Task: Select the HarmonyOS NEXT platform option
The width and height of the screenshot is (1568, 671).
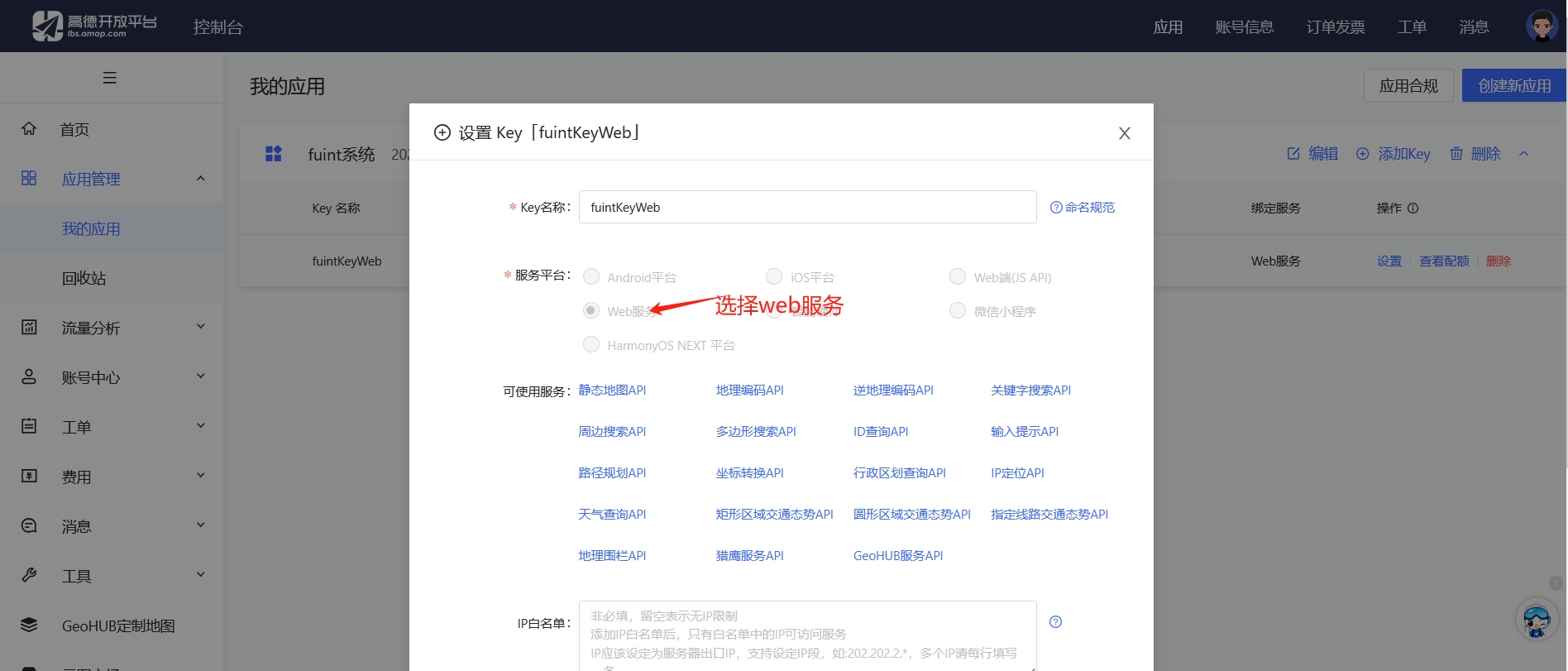Action: pyautogui.click(x=591, y=344)
